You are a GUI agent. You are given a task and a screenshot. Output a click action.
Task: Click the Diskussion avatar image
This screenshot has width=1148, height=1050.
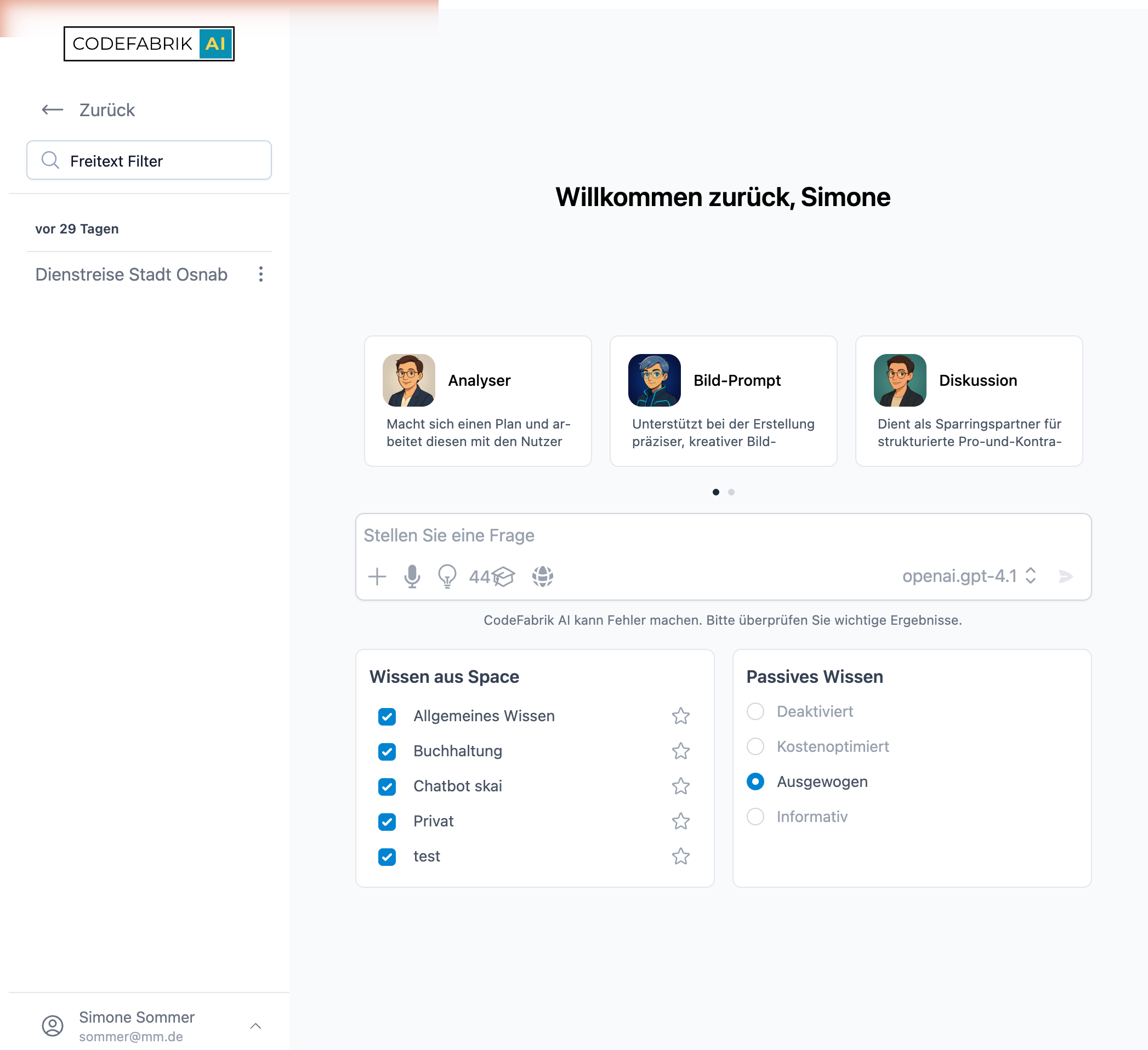900,380
